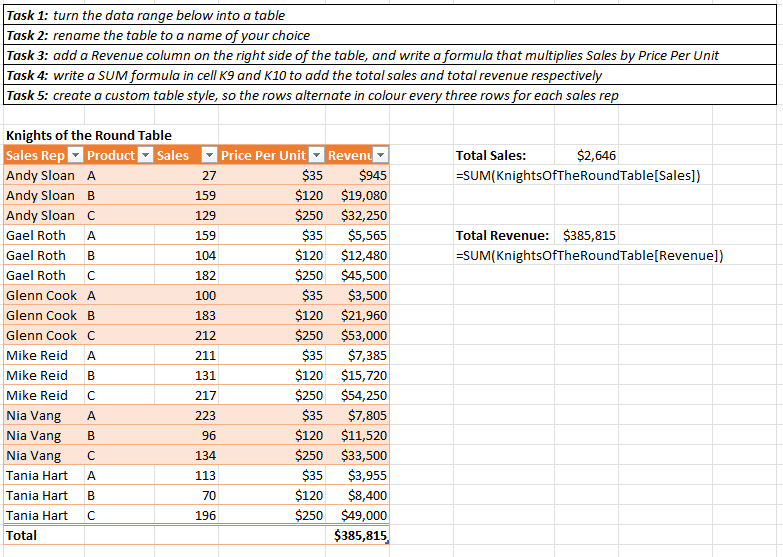Viewport: 783px width, 557px height.
Task: Open the Revenue column filter dropdown
Action: [x=381, y=155]
